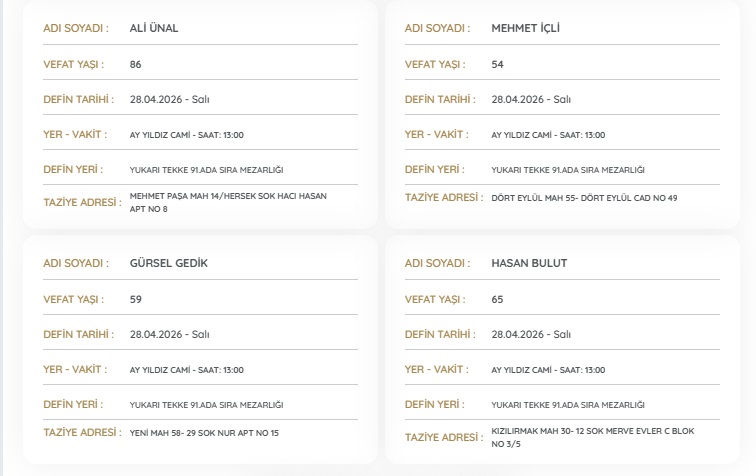Click the mosque and time in Gürsel Gedik's card
This screenshot has height=476, width=756.
point(187,370)
